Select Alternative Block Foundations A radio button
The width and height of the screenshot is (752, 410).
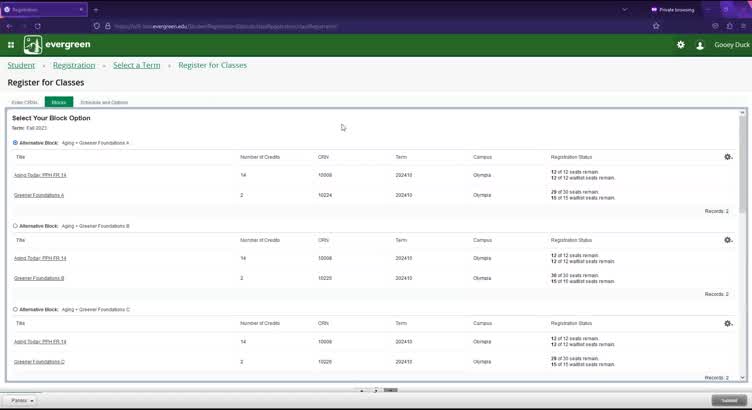[x=15, y=143]
